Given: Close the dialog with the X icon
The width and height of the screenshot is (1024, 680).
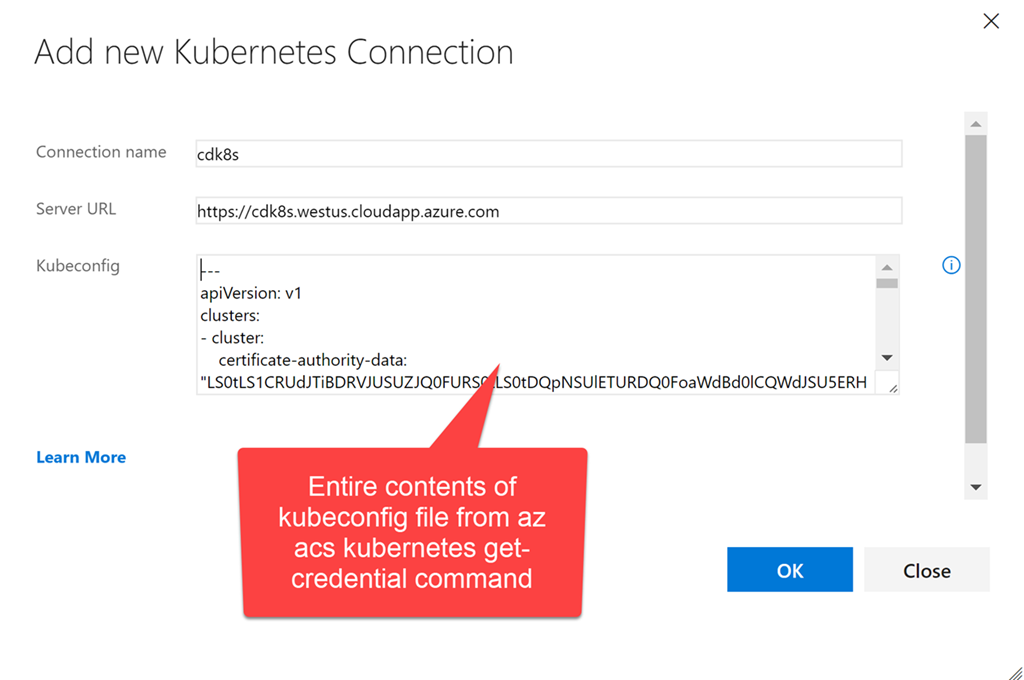Looking at the screenshot, I should 991,21.
